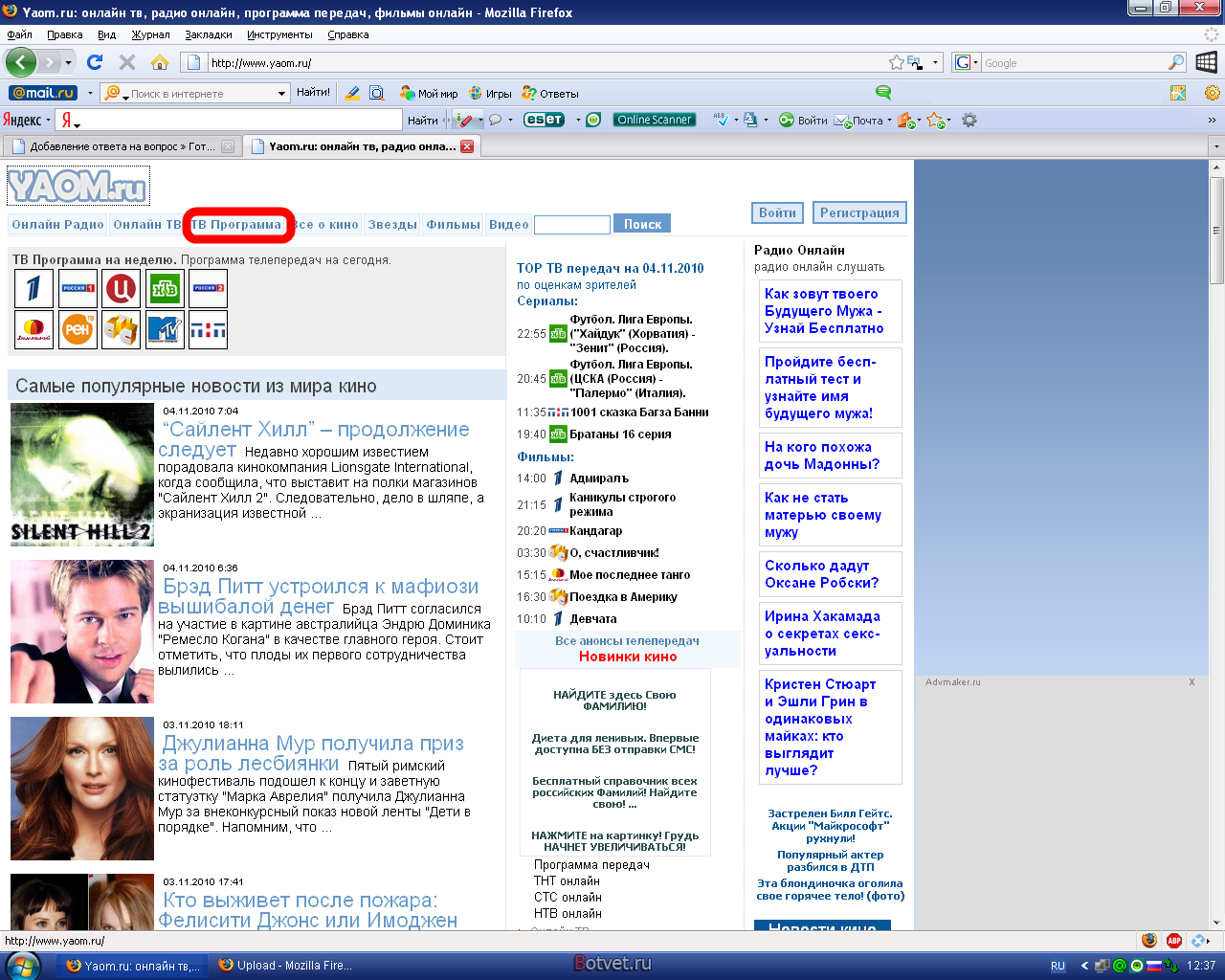Image resolution: width=1225 pixels, height=980 pixels.
Task: Click the Войти login button
Action: (x=777, y=212)
